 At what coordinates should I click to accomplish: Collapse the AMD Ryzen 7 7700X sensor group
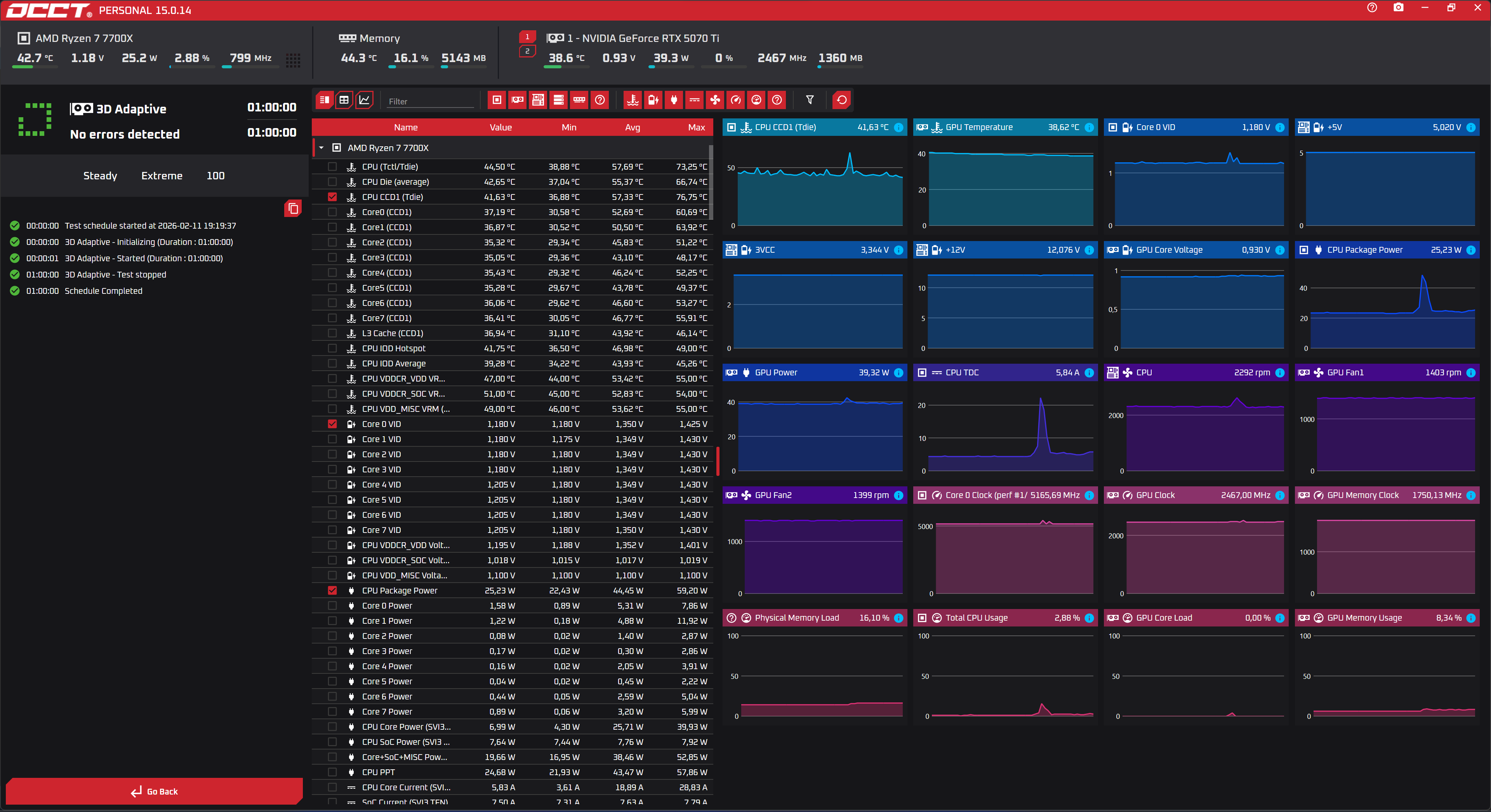(321, 148)
